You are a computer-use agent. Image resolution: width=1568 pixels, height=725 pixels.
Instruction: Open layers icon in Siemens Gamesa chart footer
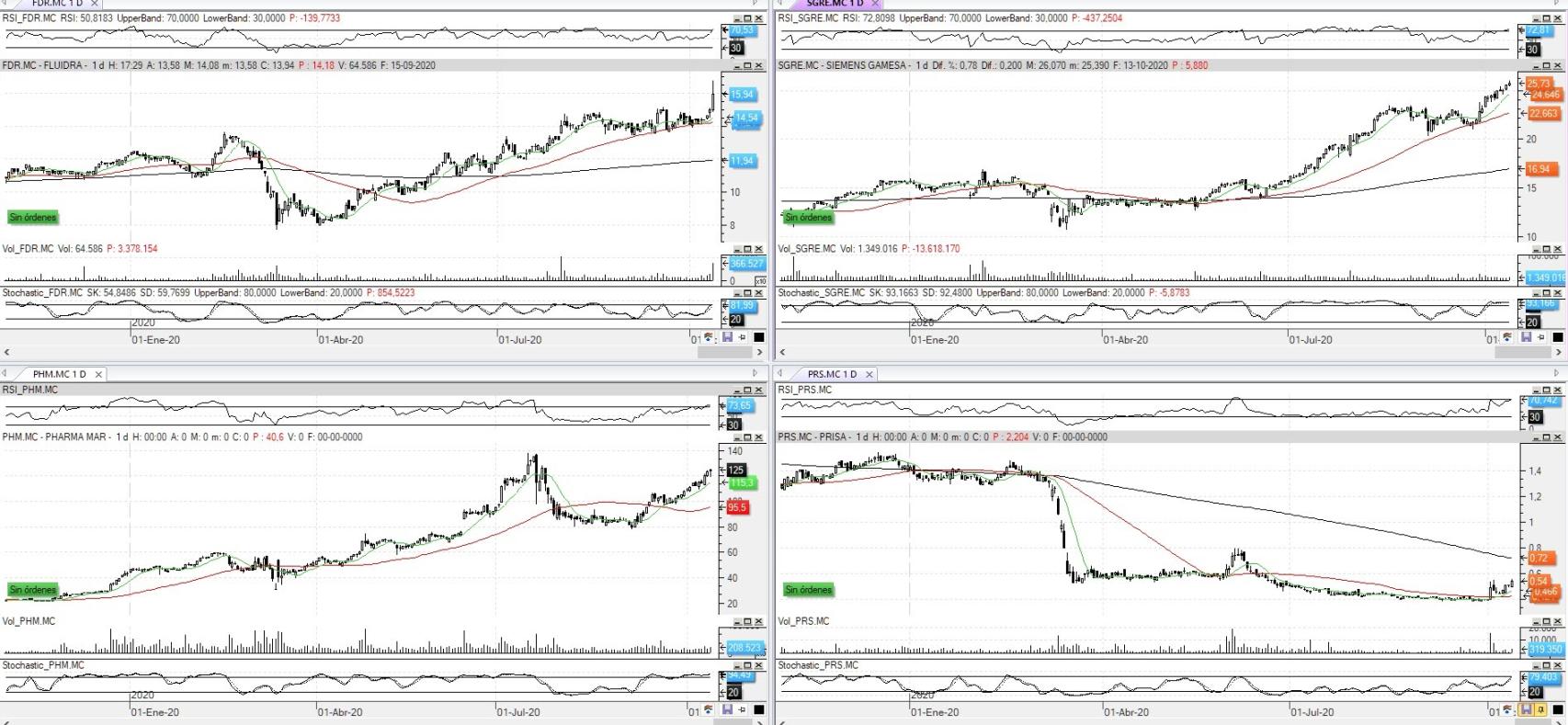tap(1506, 337)
